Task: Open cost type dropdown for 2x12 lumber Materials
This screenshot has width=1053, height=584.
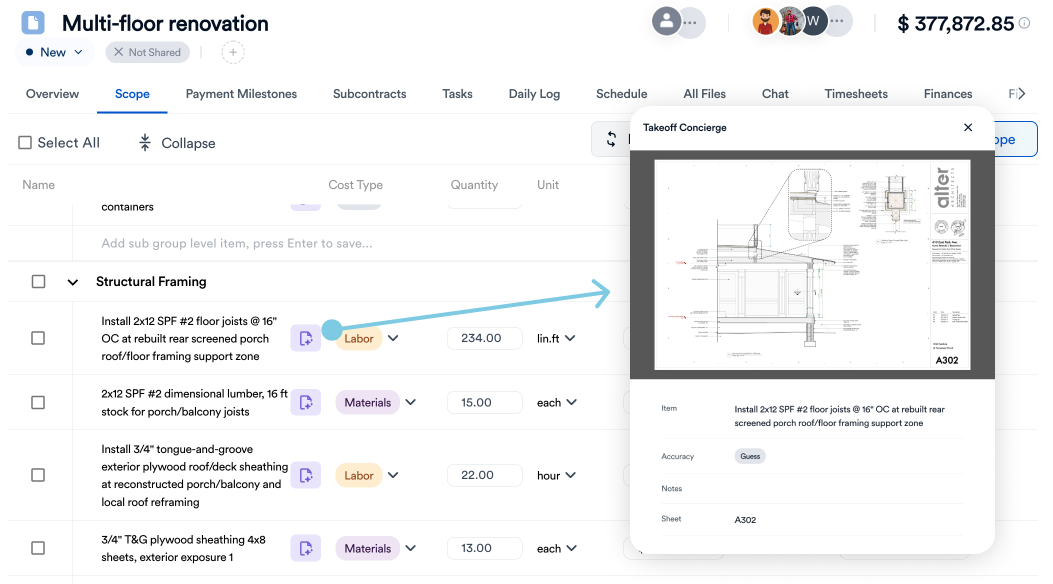Action: 410,403
